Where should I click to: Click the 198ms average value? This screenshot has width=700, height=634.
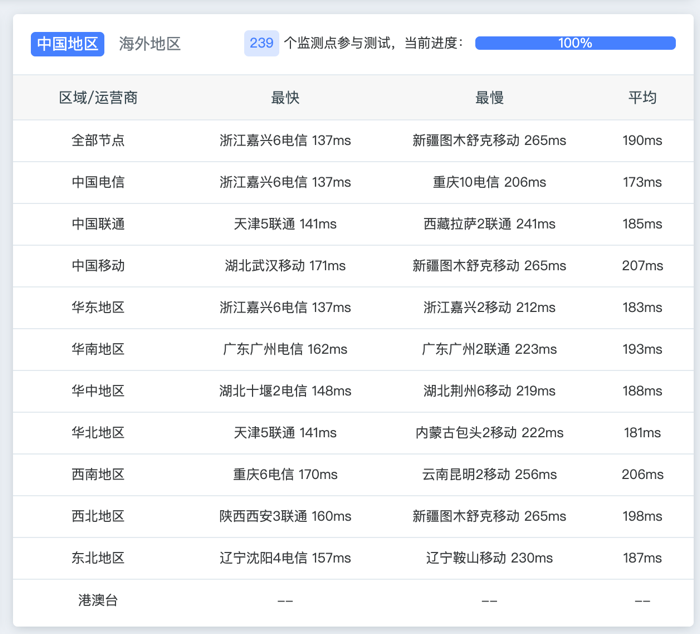(x=642, y=516)
